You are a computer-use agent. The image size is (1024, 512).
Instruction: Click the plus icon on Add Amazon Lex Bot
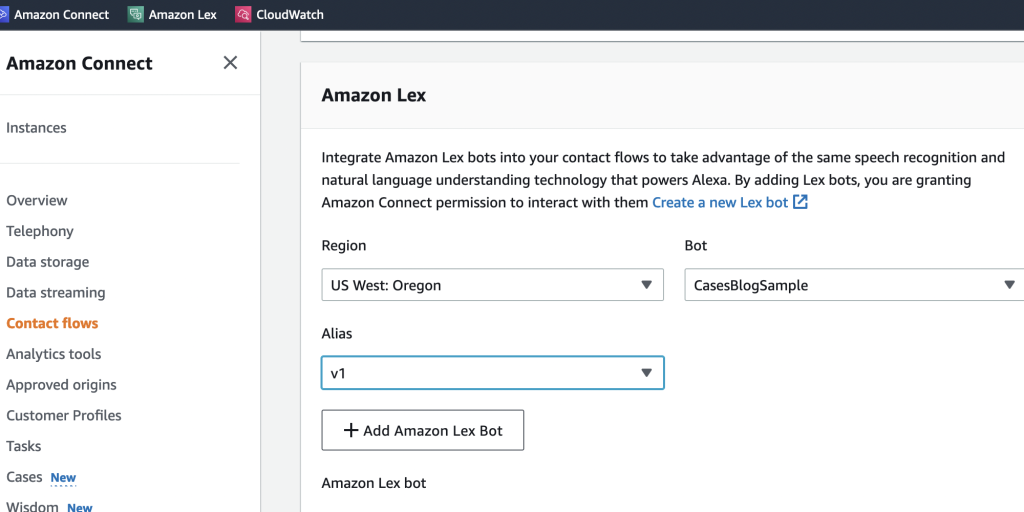350,431
